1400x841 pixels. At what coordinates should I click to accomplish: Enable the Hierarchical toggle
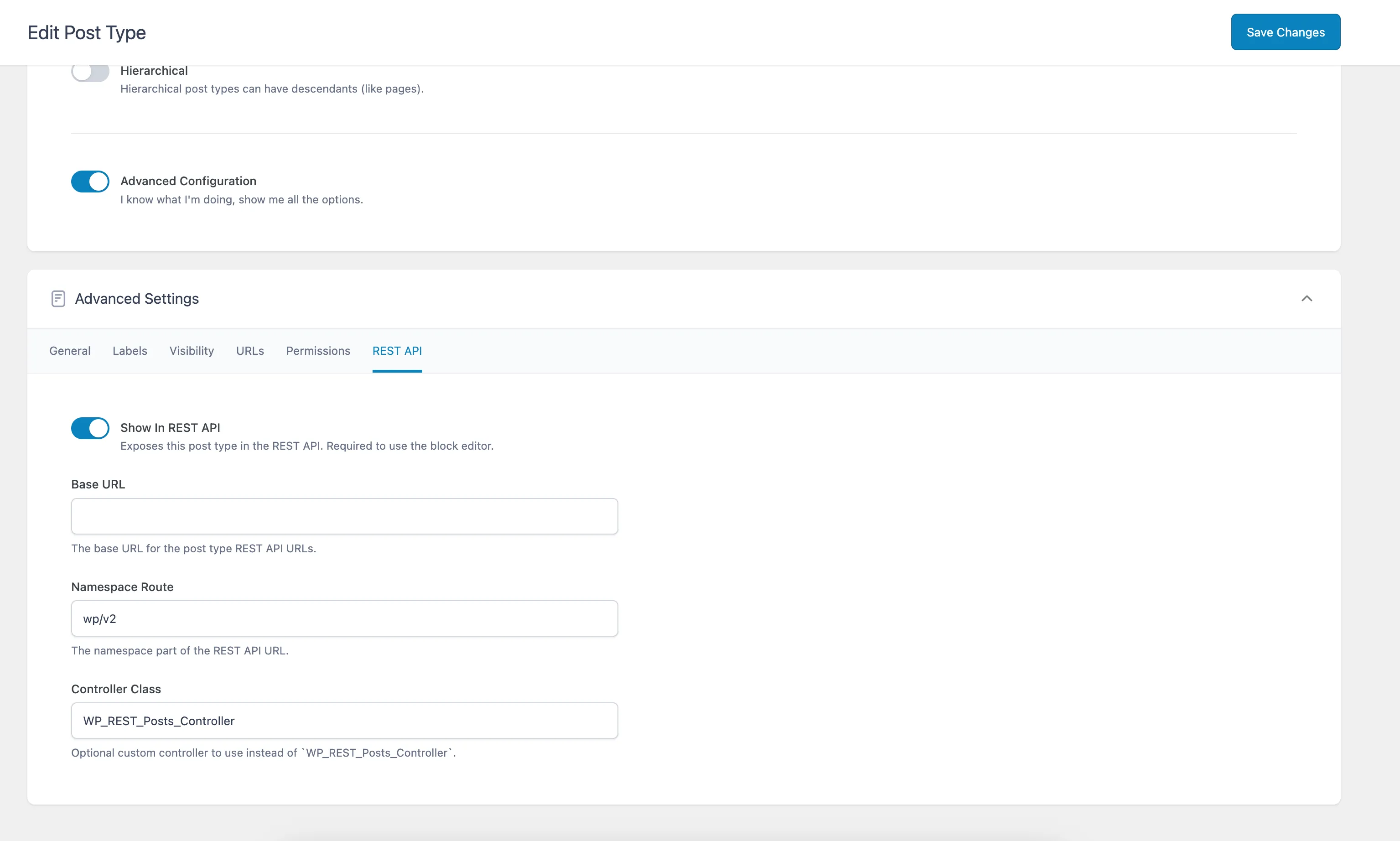click(90, 71)
